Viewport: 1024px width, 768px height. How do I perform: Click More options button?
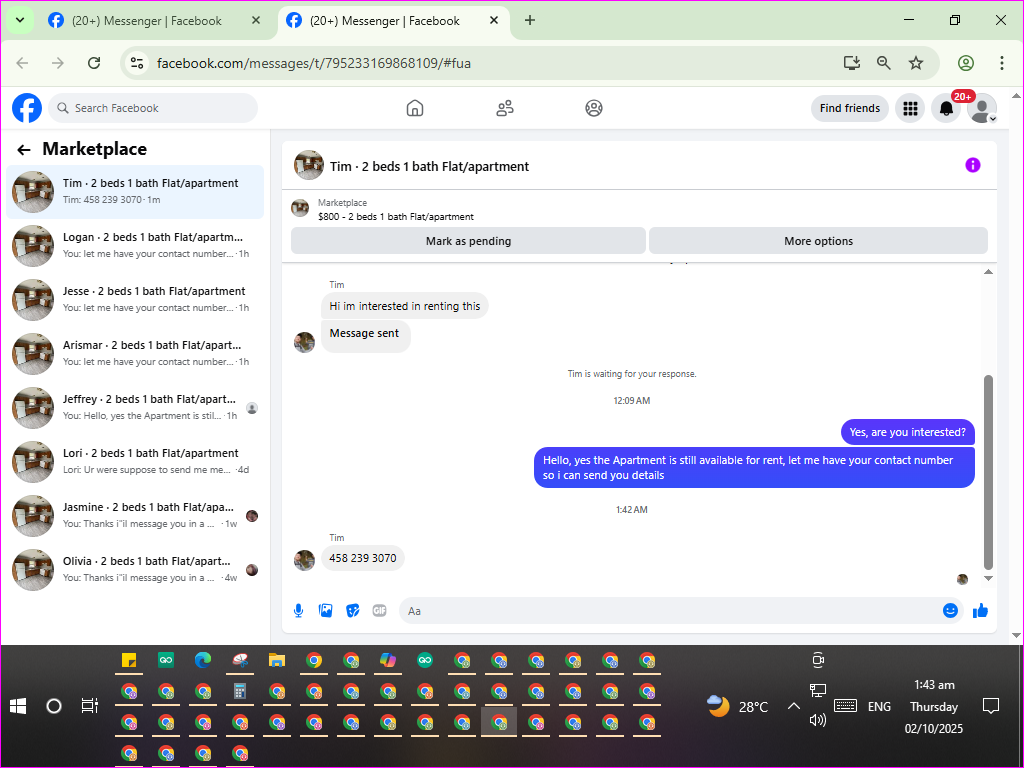coord(818,241)
